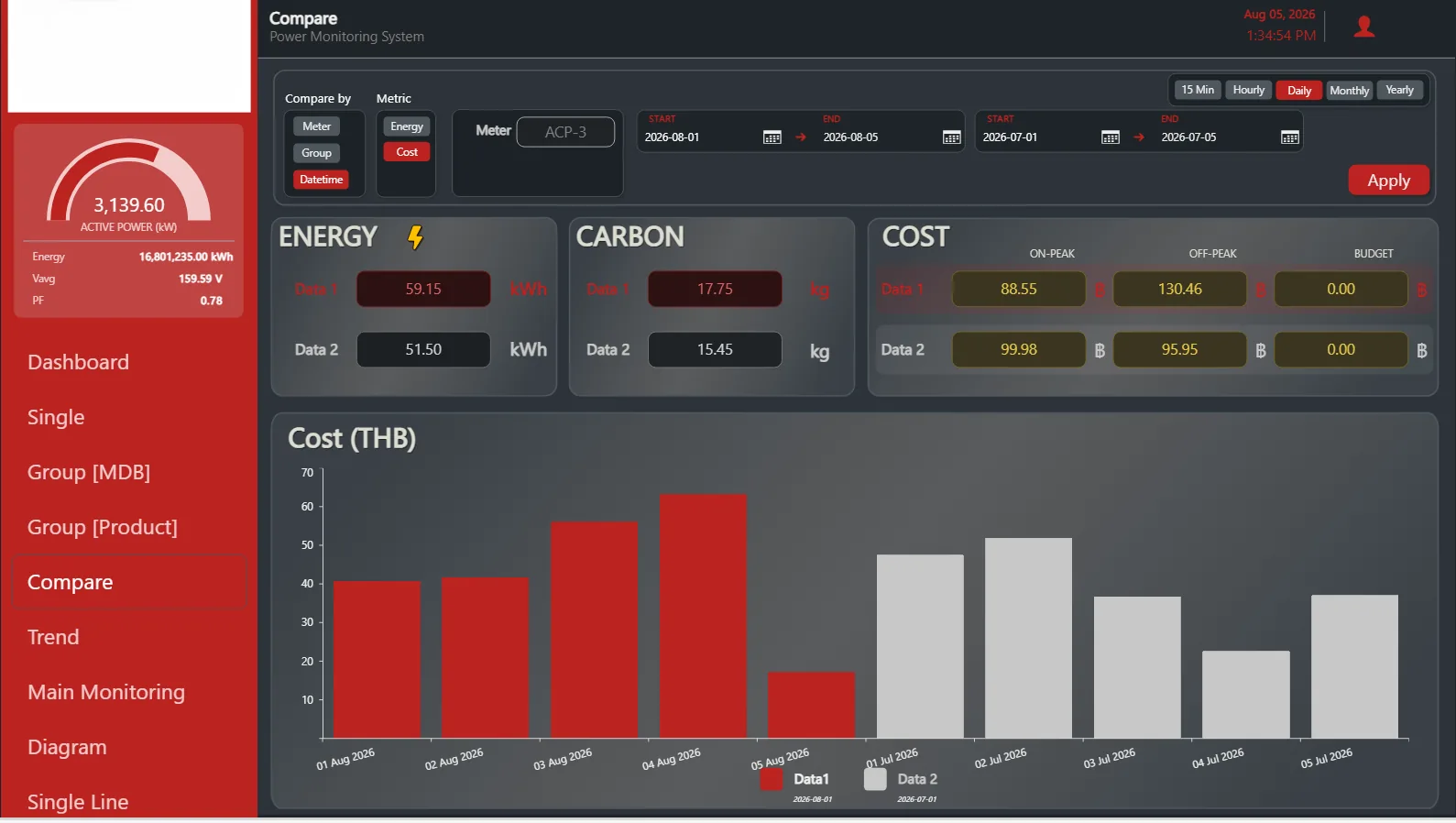Set interval to Yearly
1456x823 pixels.
1399,90
